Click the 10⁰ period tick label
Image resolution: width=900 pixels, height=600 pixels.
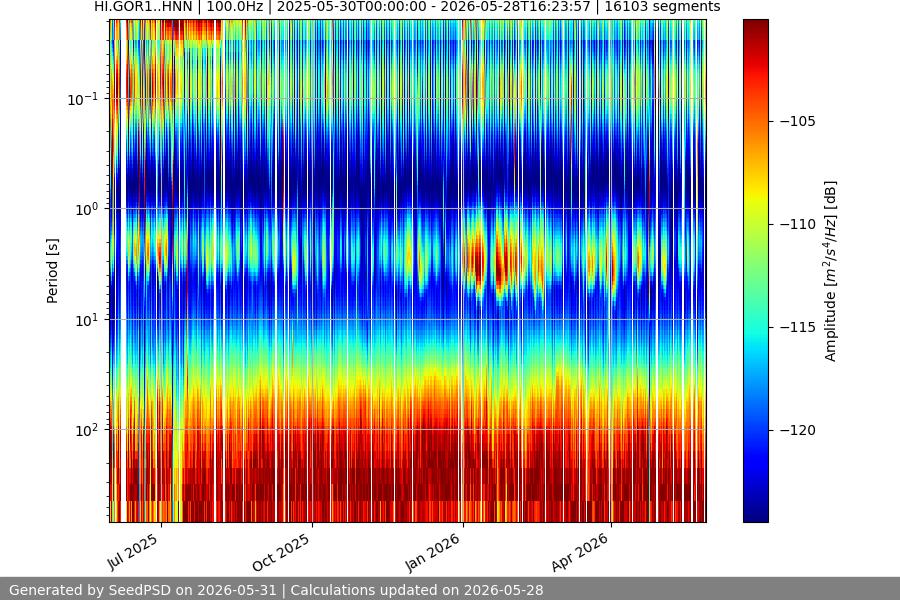[x=86, y=209]
